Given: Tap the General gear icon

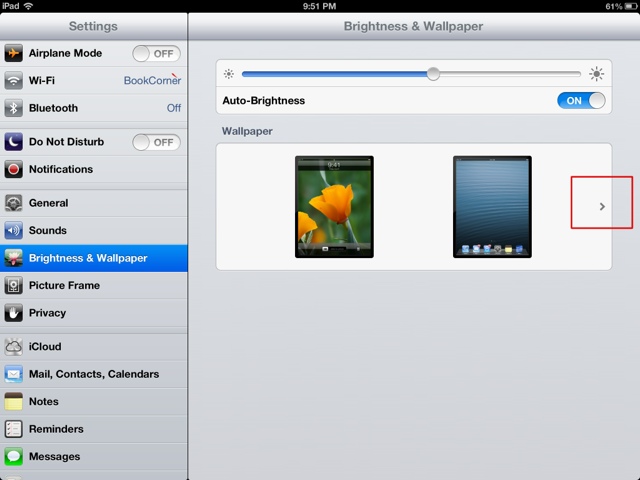Looking at the screenshot, I should [x=13, y=203].
